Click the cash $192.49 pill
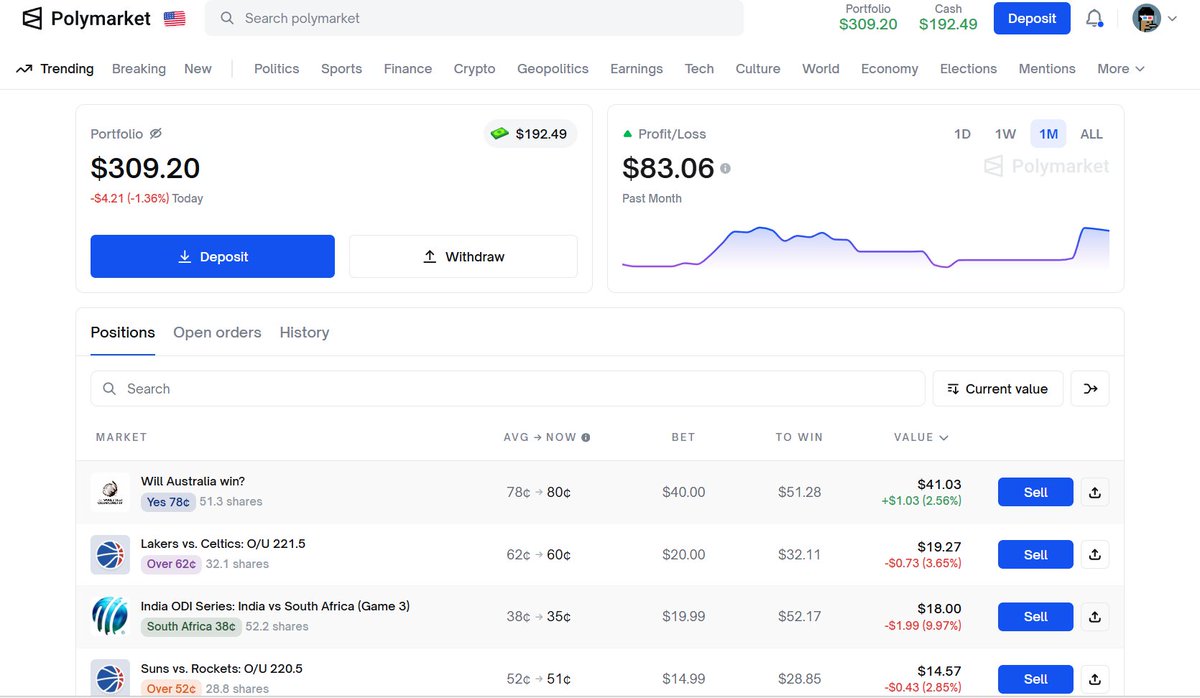This screenshot has width=1200, height=698. 530,133
